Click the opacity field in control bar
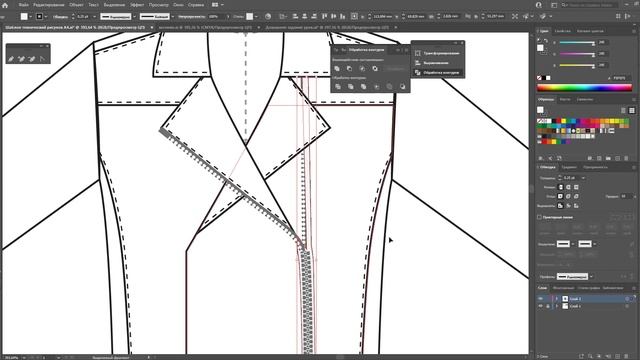 tap(215, 16)
